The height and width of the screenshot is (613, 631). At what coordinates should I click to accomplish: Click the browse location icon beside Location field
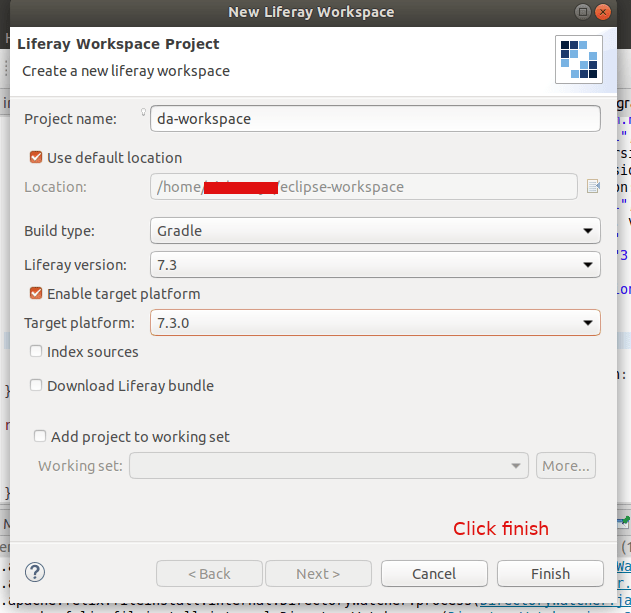click(x=593, y=186)
